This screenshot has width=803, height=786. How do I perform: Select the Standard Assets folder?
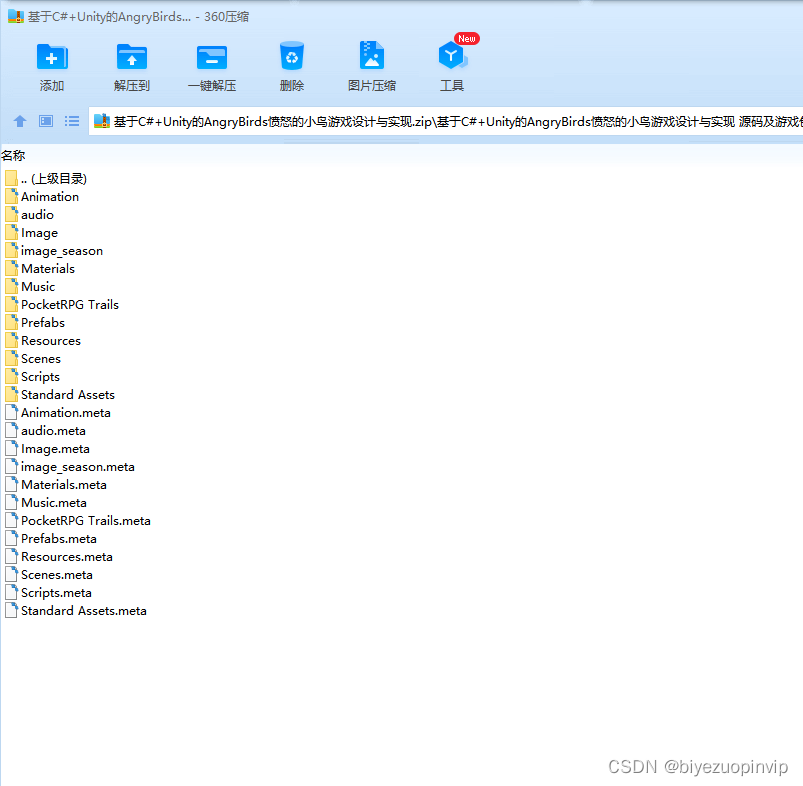[60, 395]
